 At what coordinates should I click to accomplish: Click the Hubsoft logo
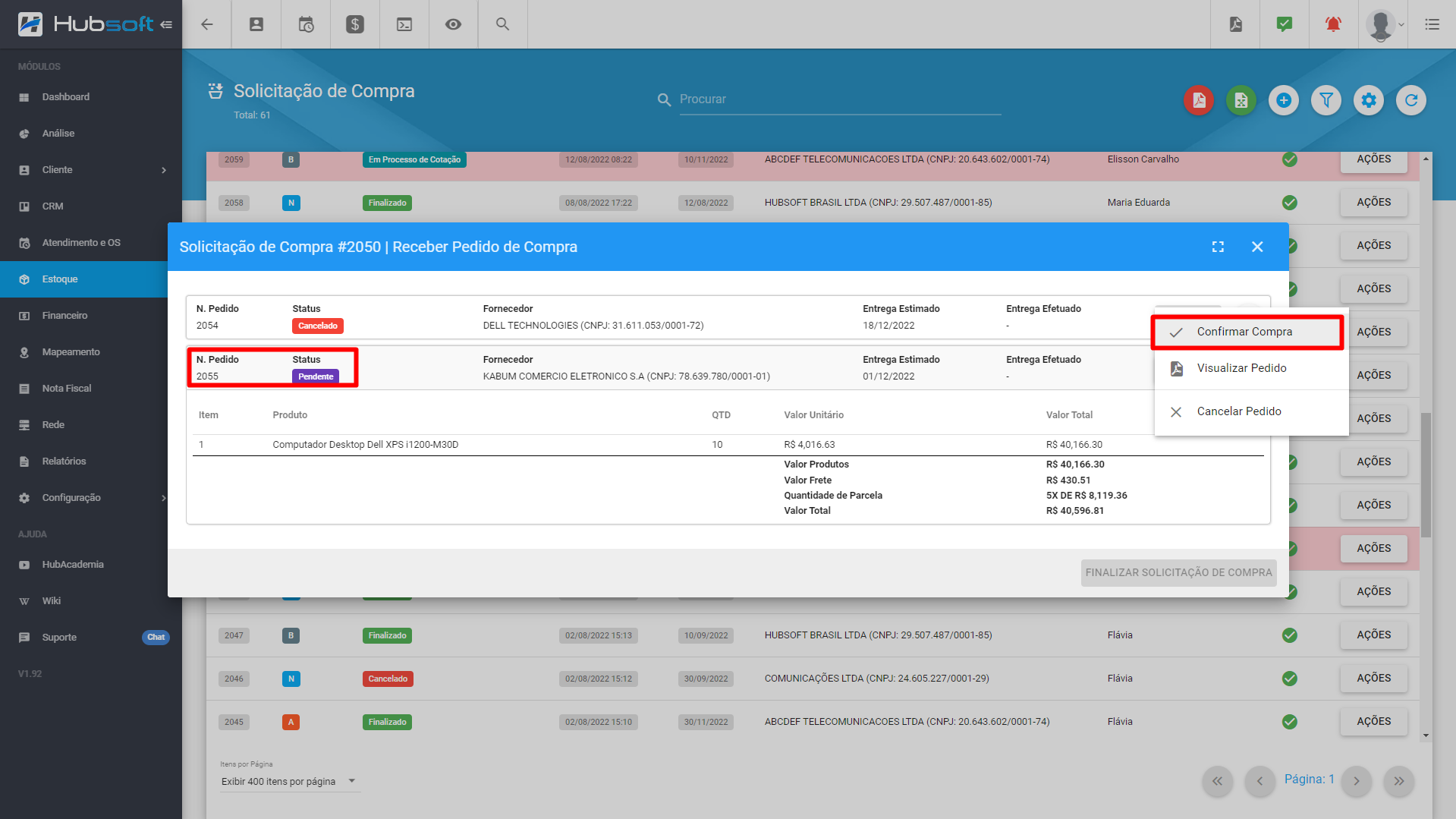[86, 24]
